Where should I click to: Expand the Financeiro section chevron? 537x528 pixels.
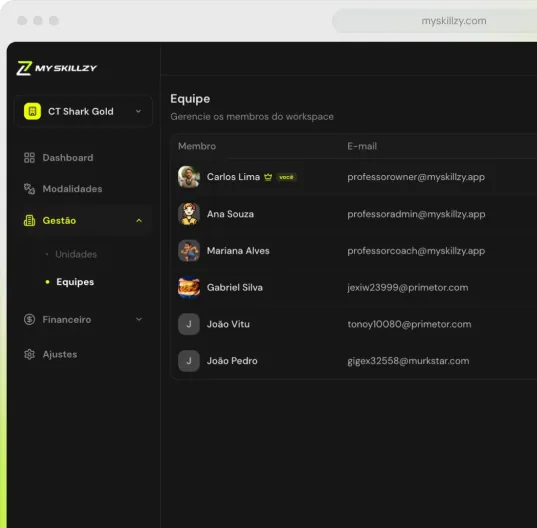(x=139, y=319)
